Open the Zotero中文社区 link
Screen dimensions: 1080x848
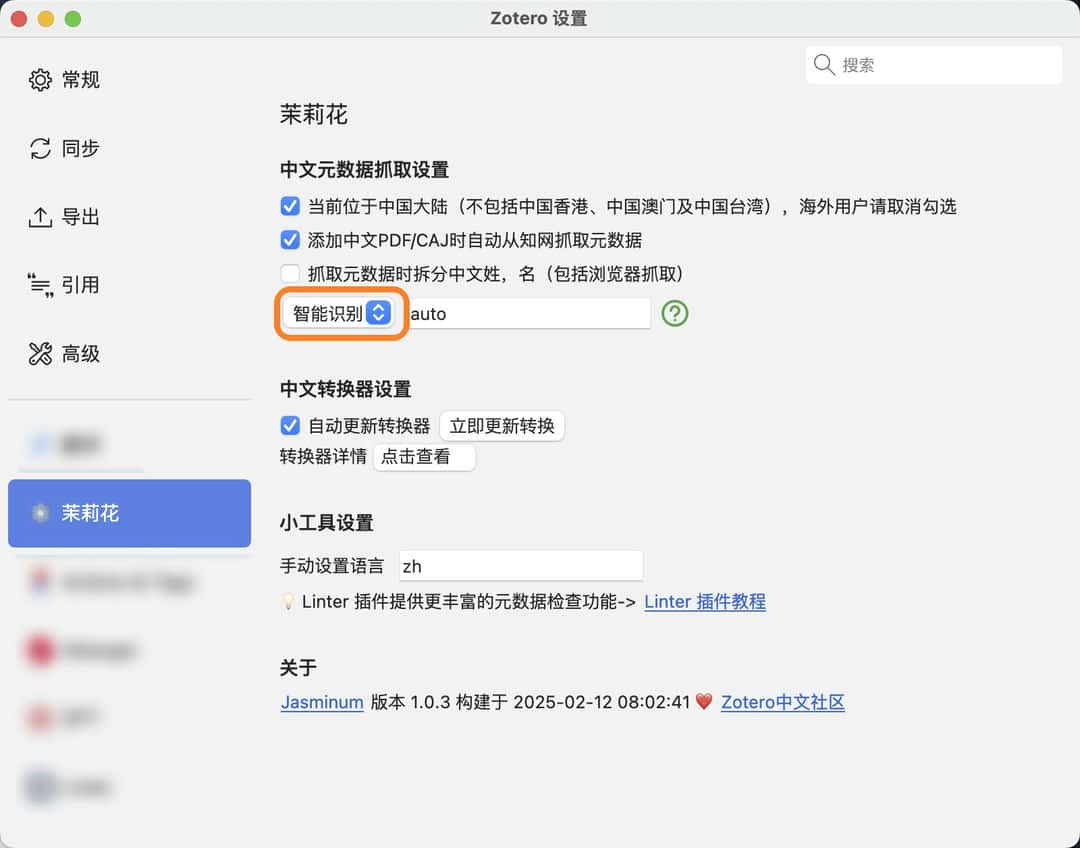[x=782, y=702]
